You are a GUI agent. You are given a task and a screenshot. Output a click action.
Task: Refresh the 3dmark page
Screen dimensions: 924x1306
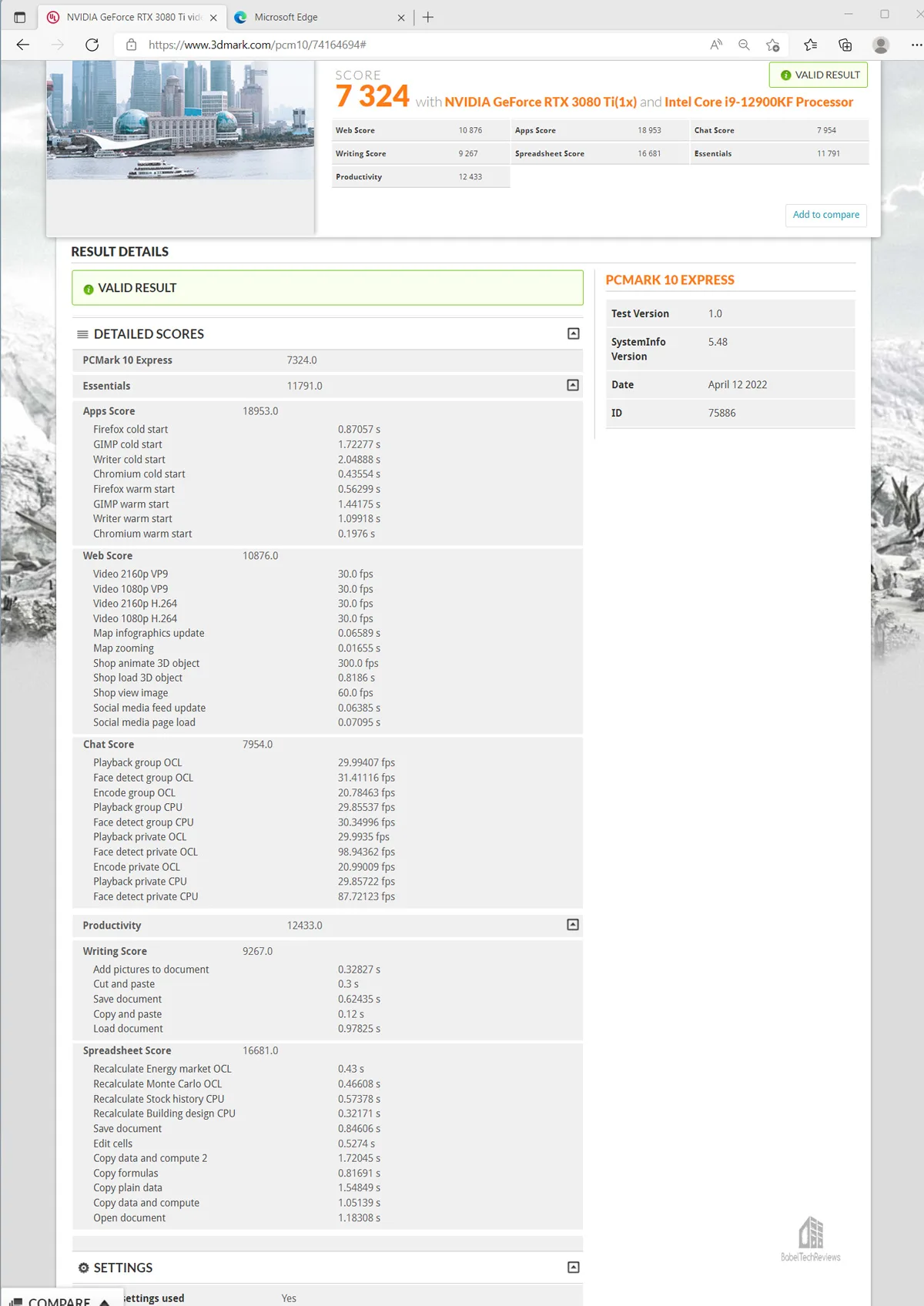coord(92,45)
